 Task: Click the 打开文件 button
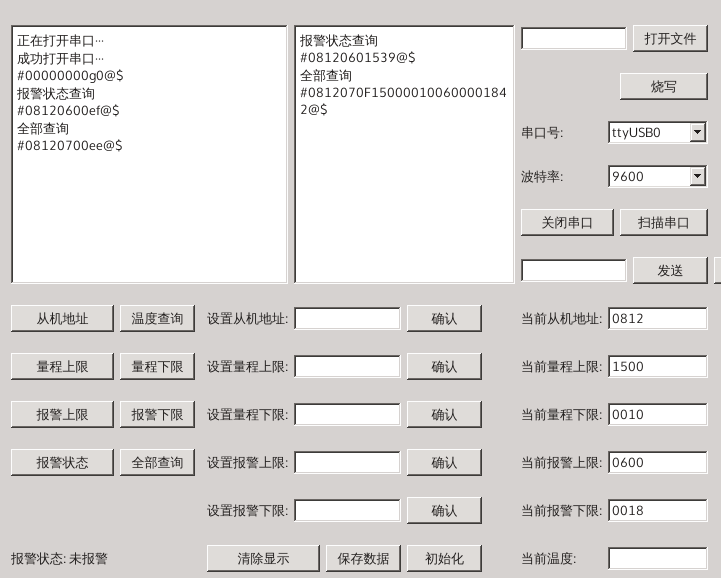click(670, 39)
